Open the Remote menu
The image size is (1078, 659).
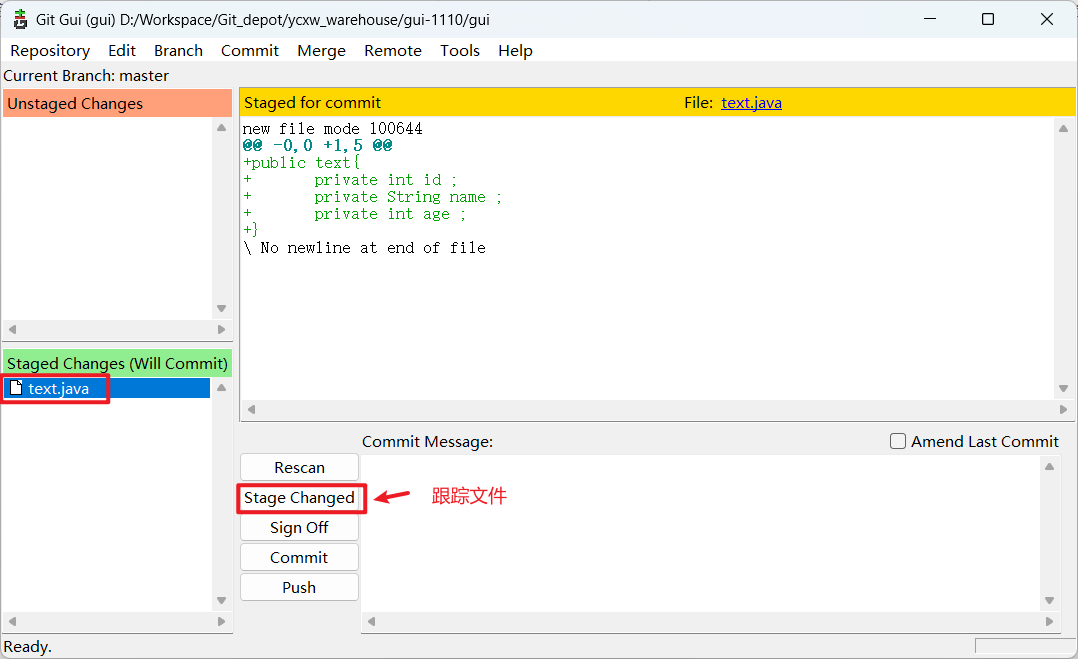[392, 50]
